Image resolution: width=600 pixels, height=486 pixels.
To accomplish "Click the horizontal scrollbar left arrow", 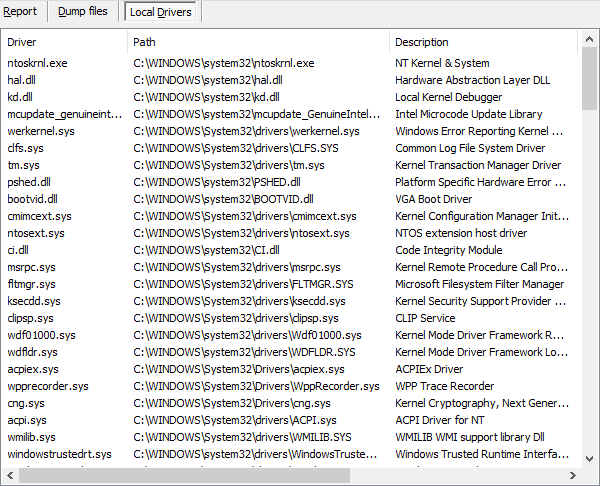I will 10,475.
